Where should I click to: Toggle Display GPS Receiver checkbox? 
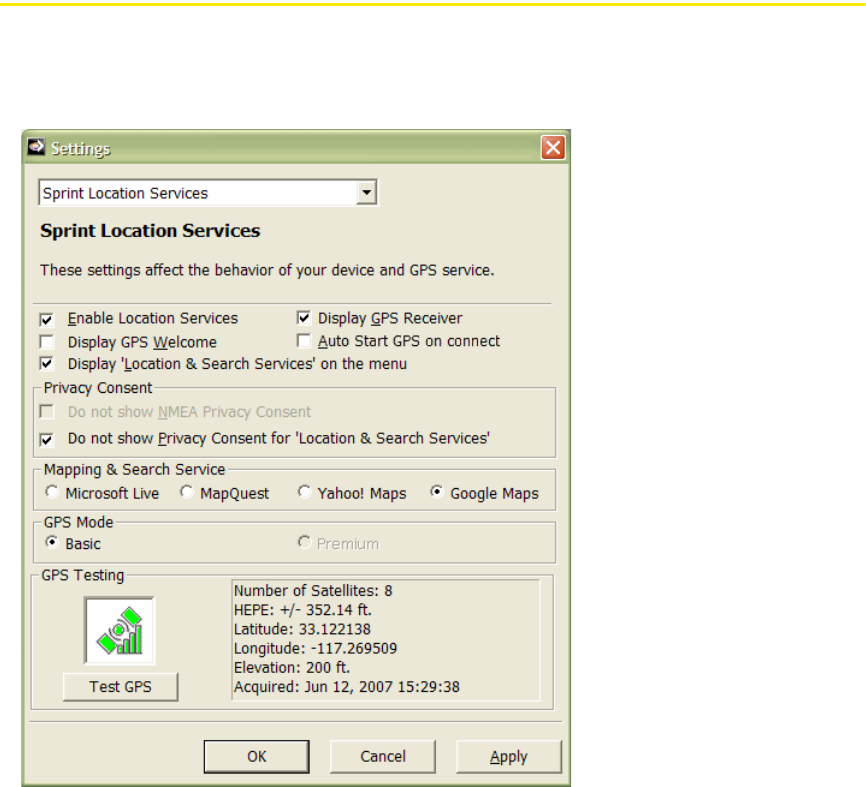[304, 318]
